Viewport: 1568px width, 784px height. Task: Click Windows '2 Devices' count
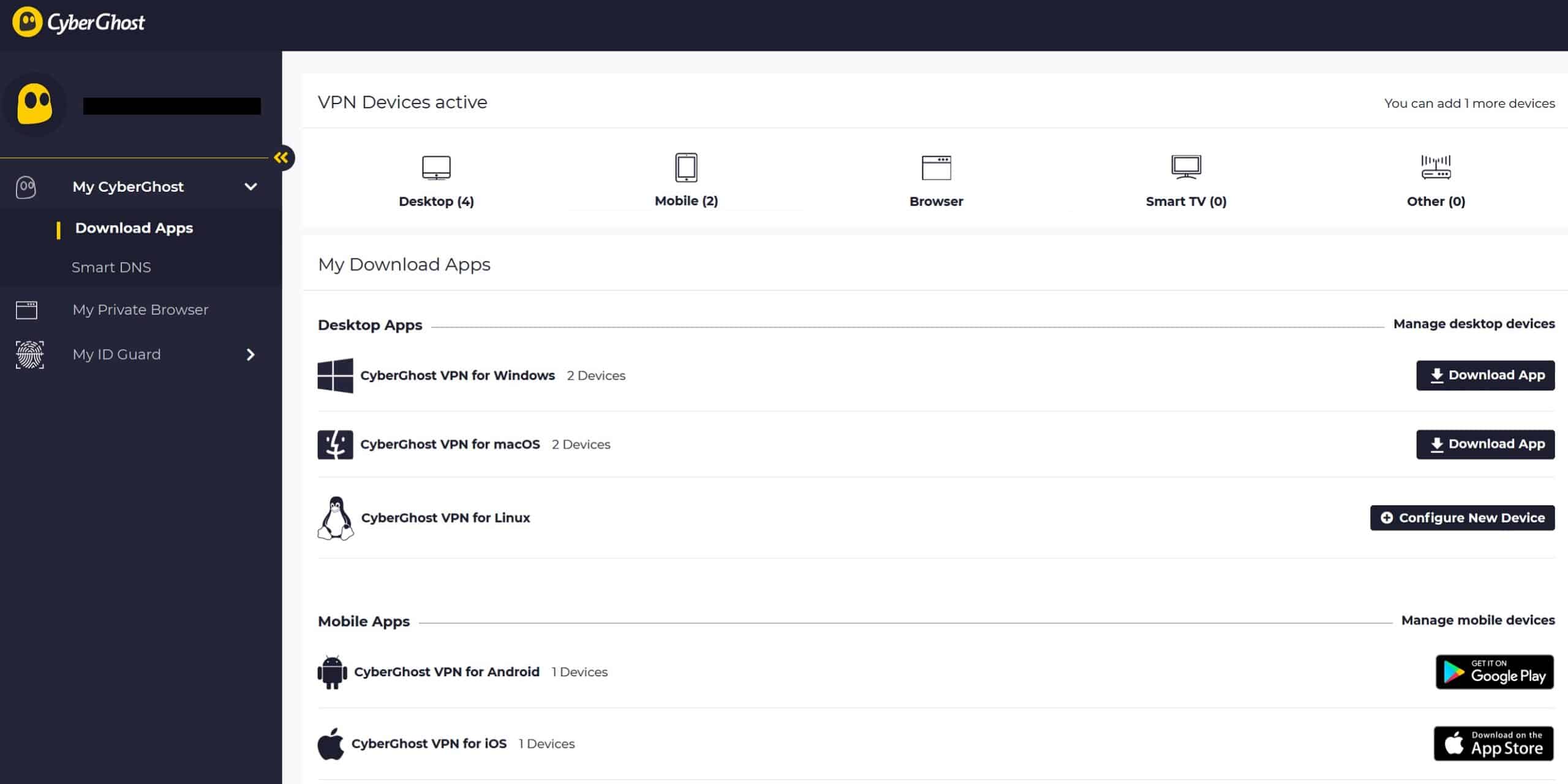point(596,375)
